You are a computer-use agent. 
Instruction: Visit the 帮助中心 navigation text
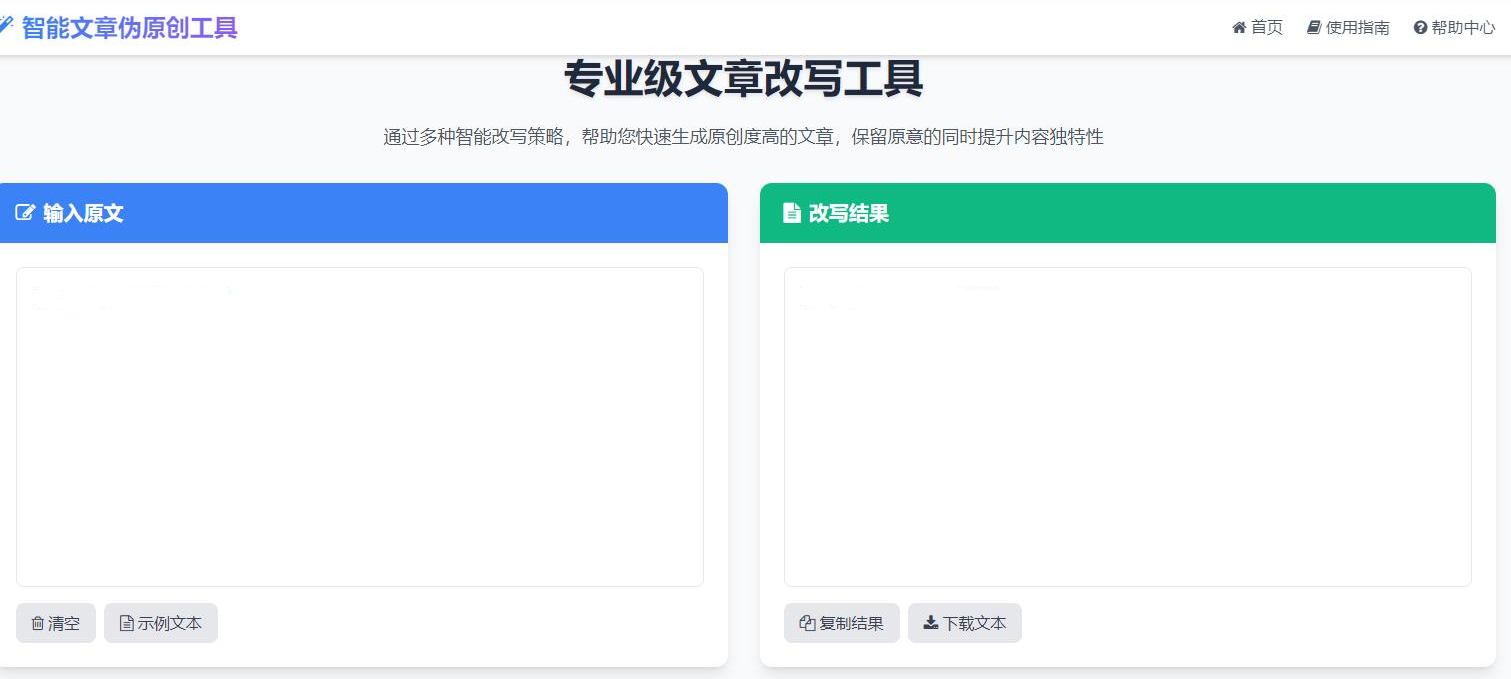click(1463, 28)
